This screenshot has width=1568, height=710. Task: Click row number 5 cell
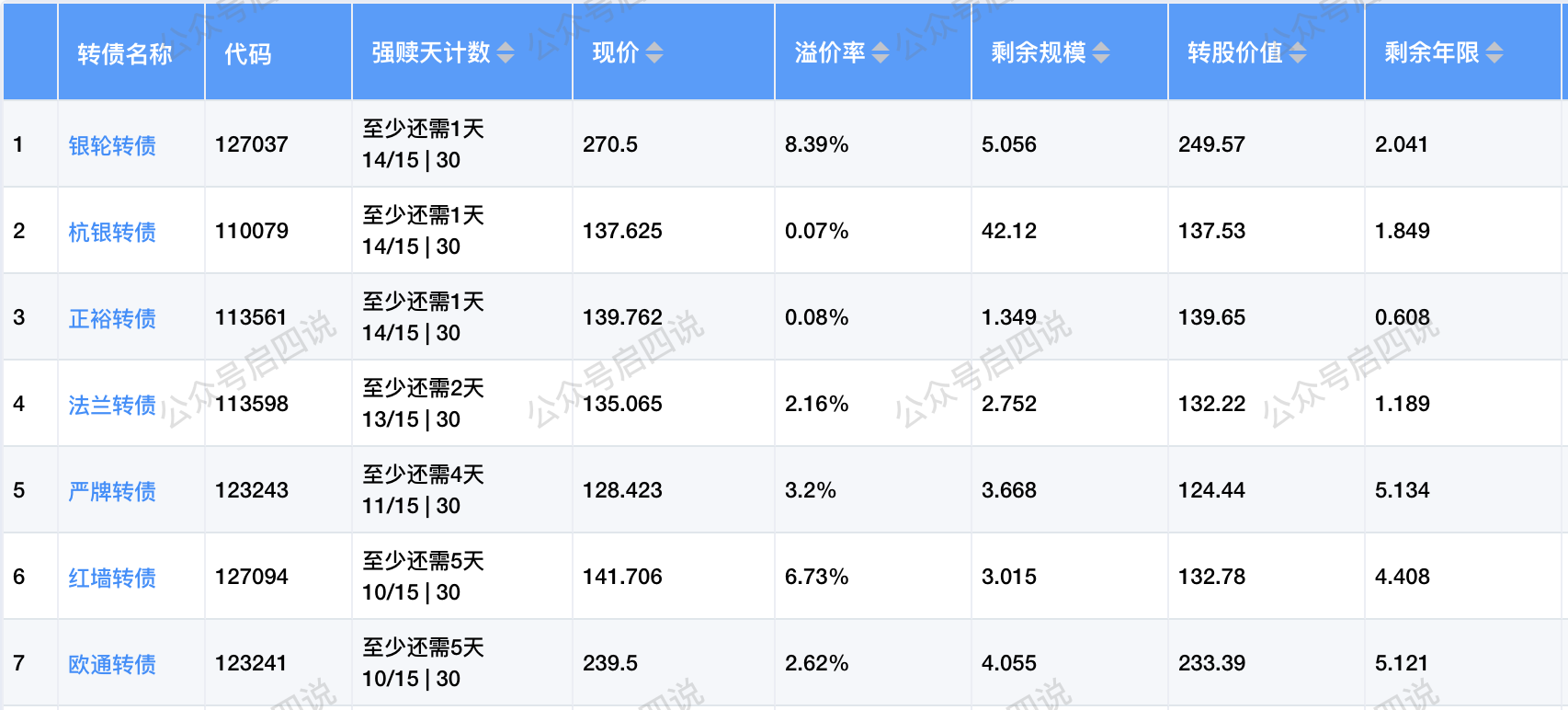[19, 490]
